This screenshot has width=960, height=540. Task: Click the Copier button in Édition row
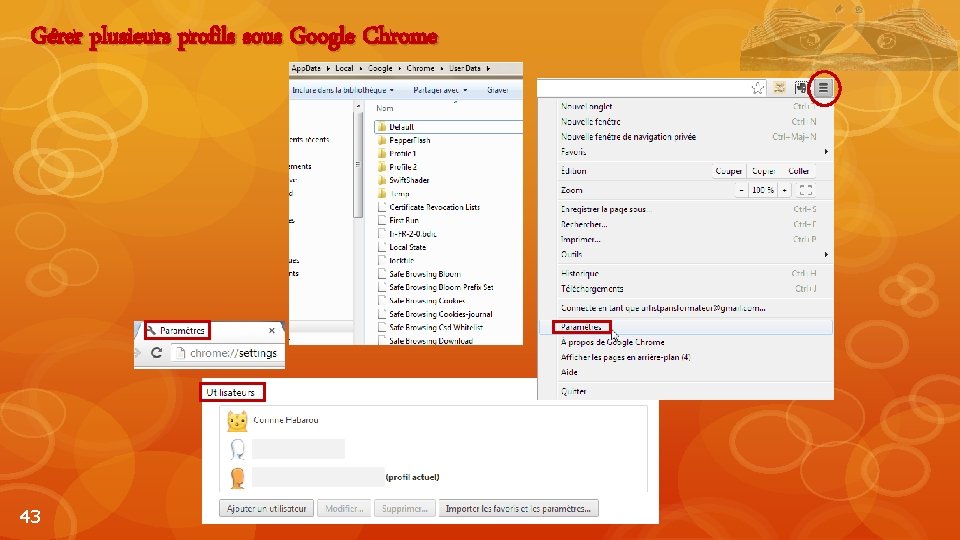point(763,171)
